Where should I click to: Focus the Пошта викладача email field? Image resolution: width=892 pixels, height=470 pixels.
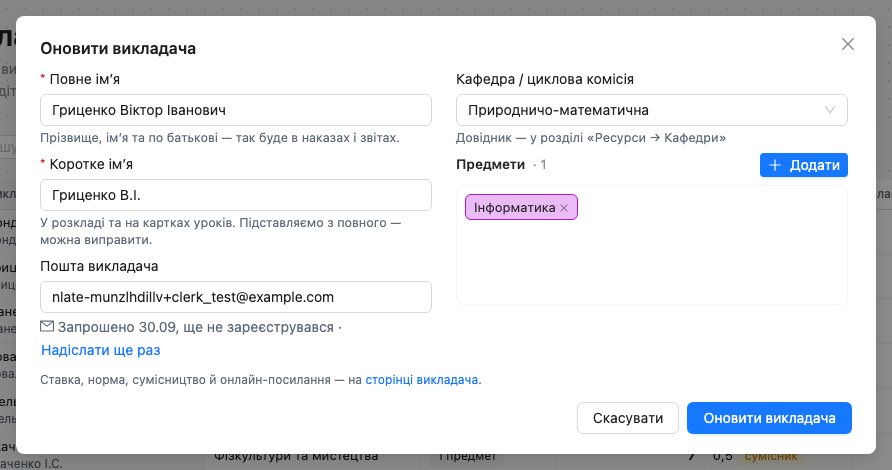pos(236,297)
